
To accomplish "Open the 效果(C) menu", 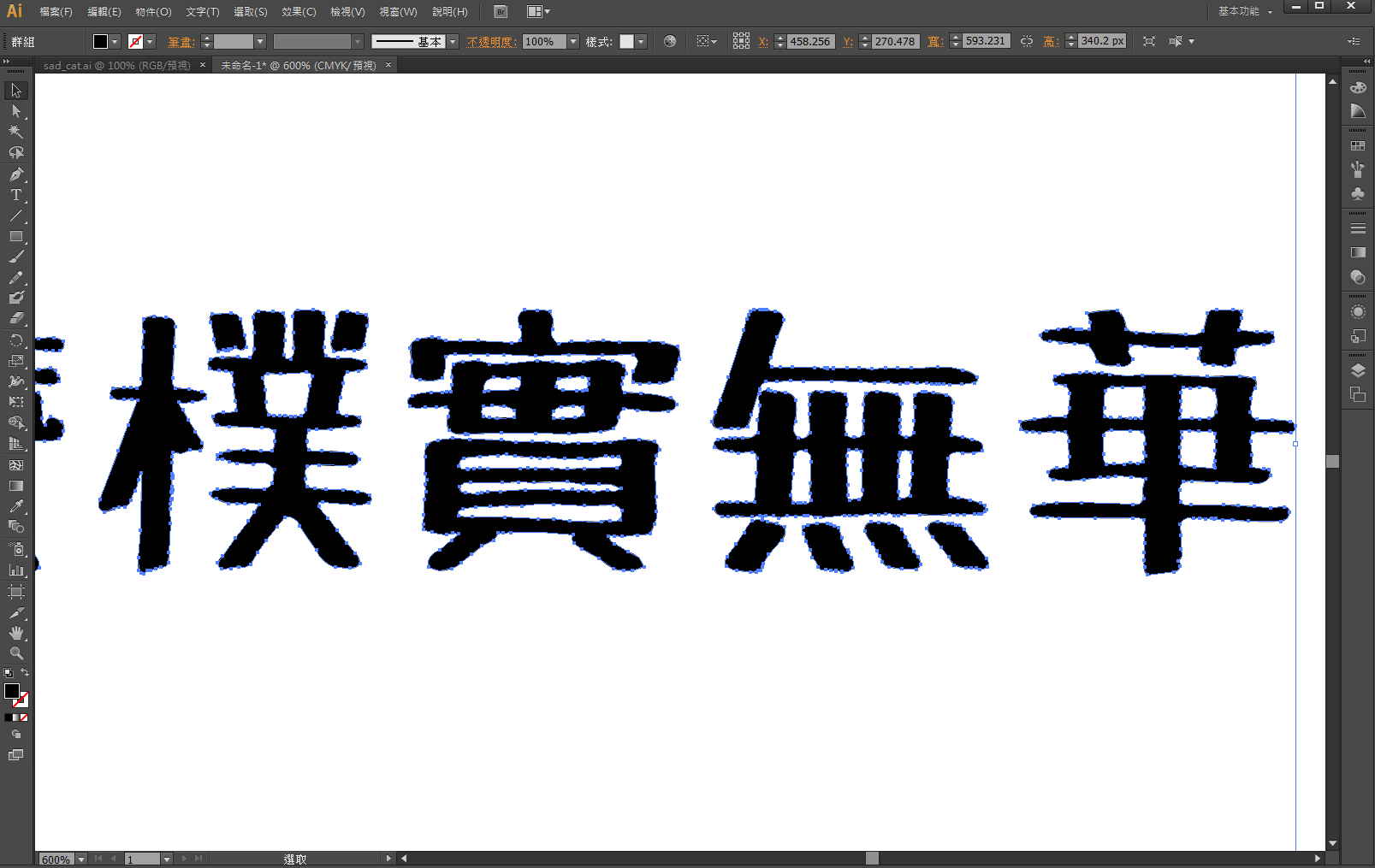I will tap(299, 12).
